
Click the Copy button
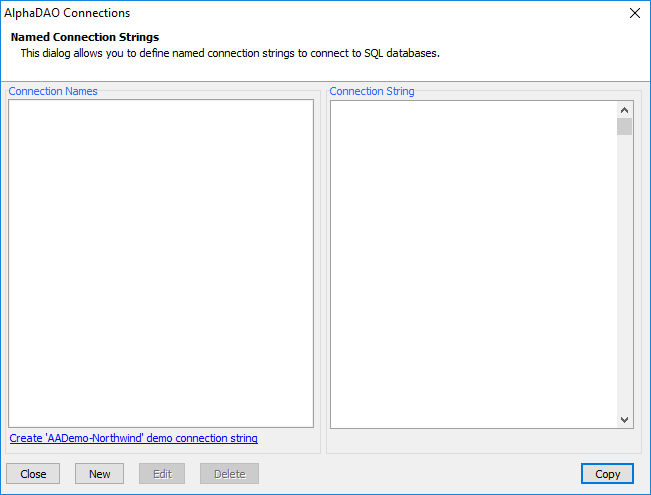click(x=607, y=473)
